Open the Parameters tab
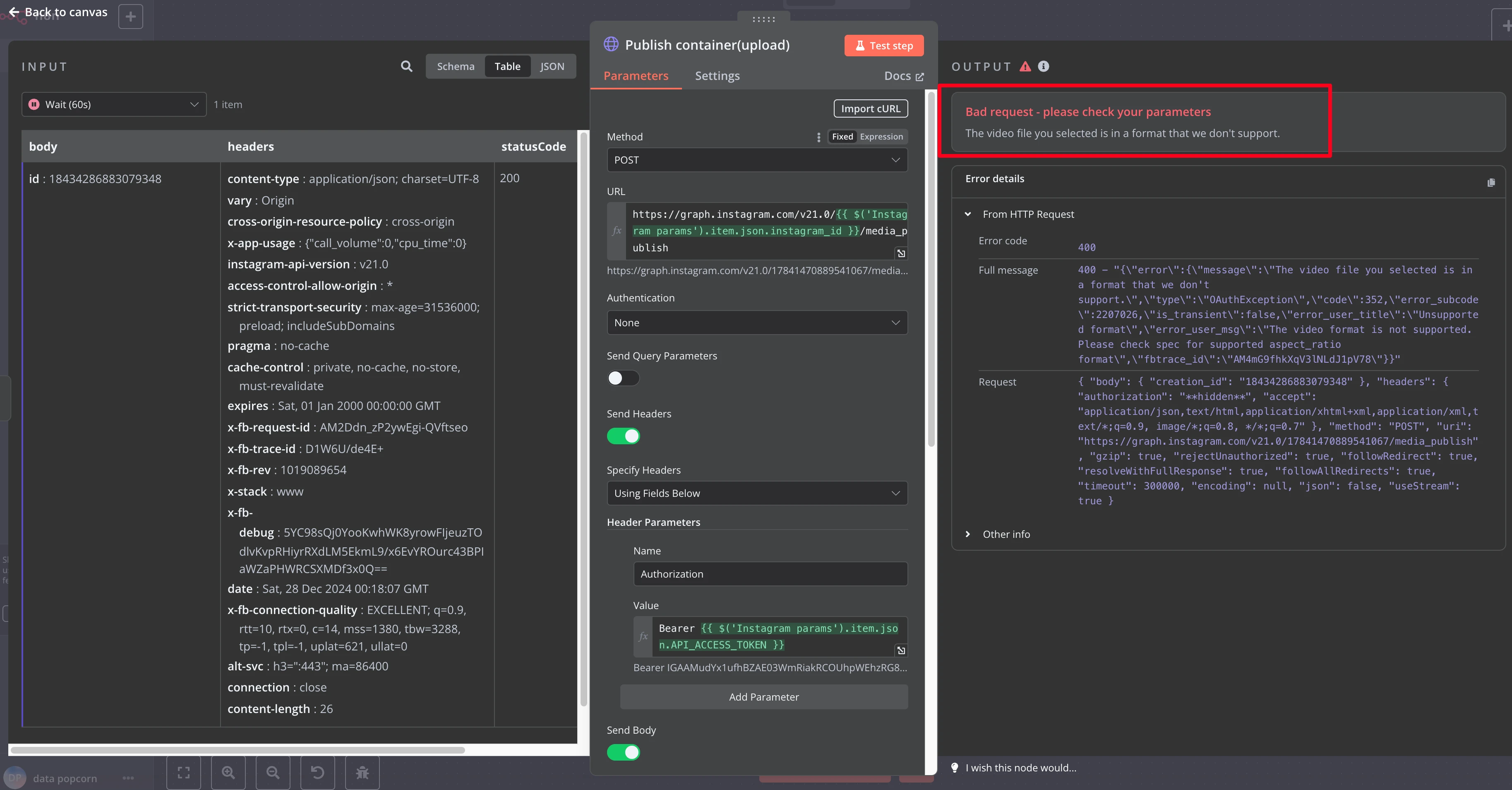This screenshot has height=790, width=1512. 636,76
